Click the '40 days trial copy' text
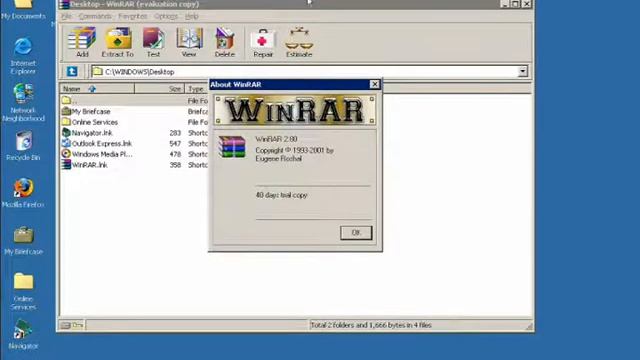640x360 pixels. [x=281, y=195]
